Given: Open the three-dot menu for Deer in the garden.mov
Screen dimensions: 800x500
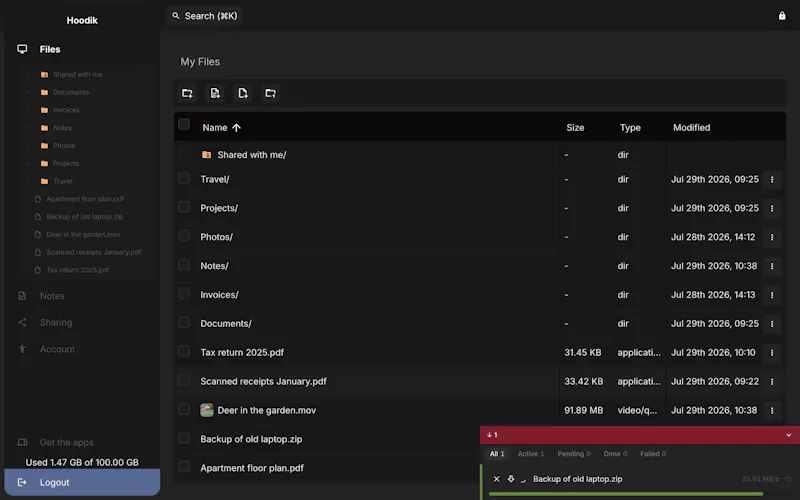Looking at the screenshot, I should coord(772,410).
